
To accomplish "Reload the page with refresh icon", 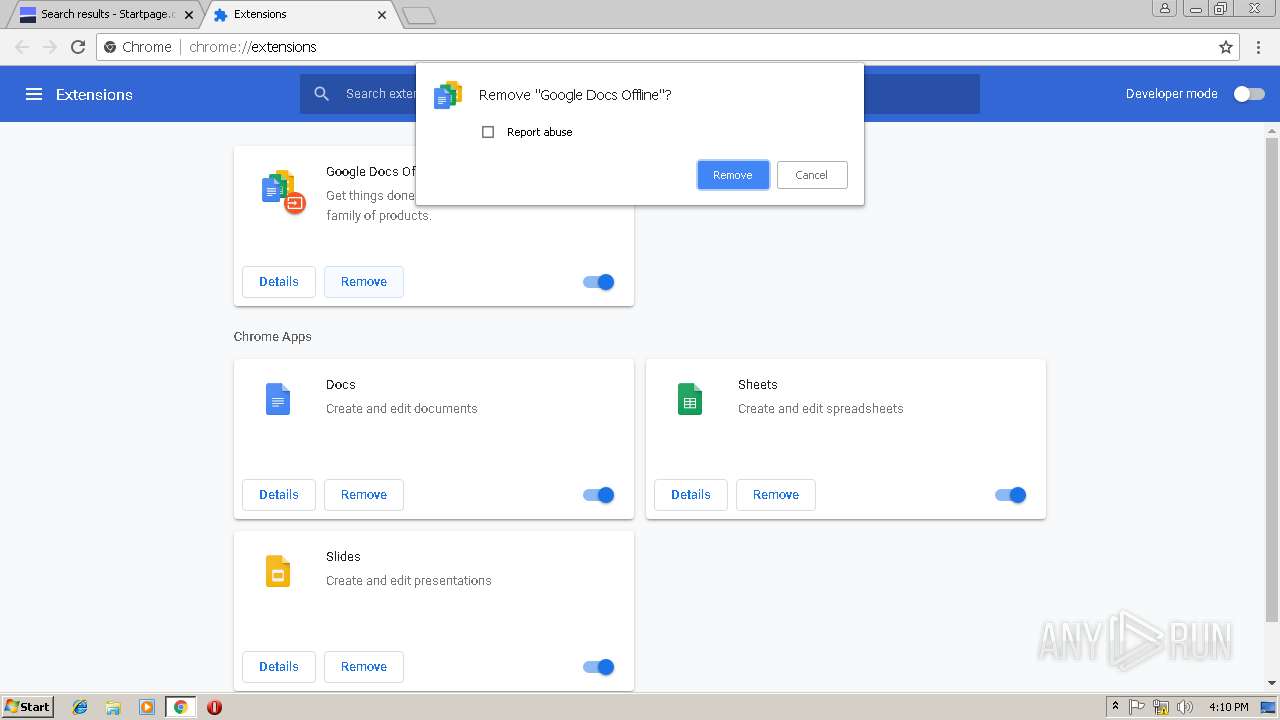I will 78,47.
